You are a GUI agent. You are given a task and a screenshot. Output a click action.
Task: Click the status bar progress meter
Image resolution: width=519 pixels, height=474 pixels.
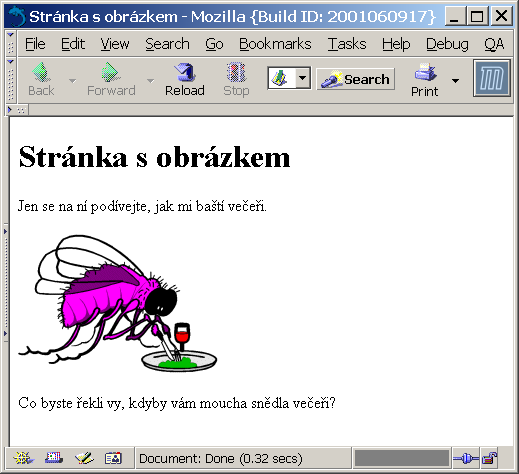(x=402, y=458)
